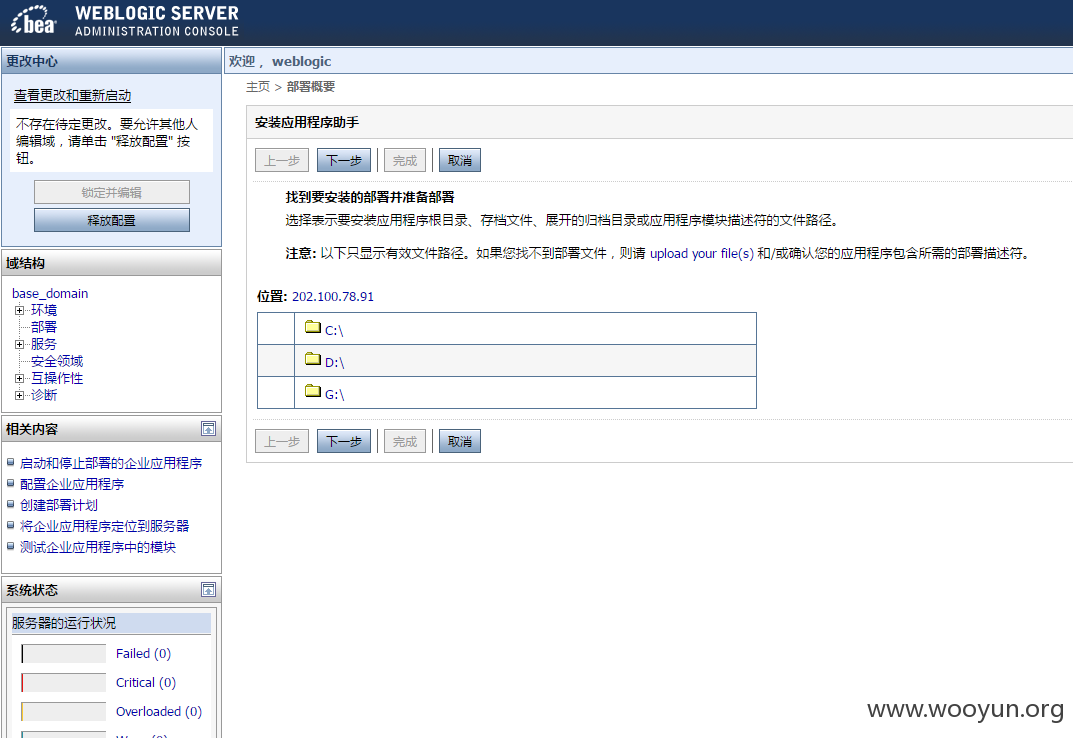Expand the 诊断 tree node

19,395
